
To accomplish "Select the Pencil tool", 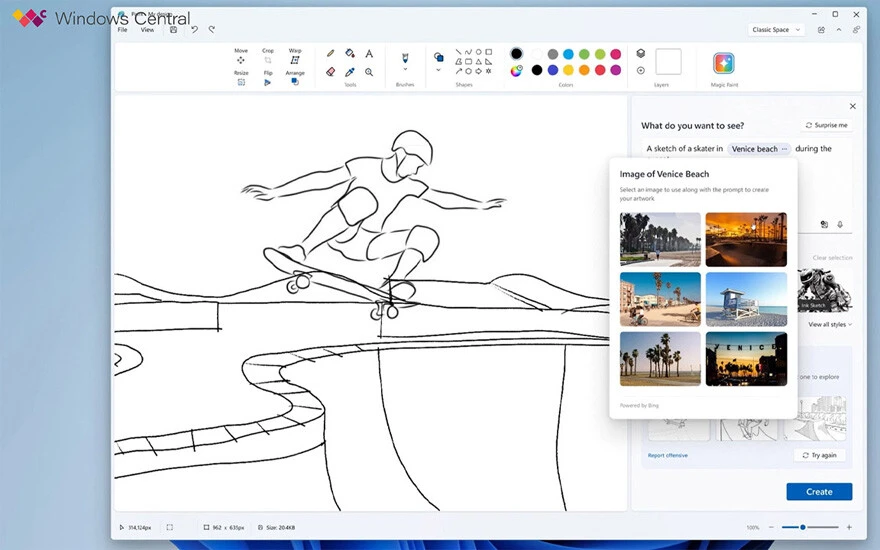I will coord(331,54).
